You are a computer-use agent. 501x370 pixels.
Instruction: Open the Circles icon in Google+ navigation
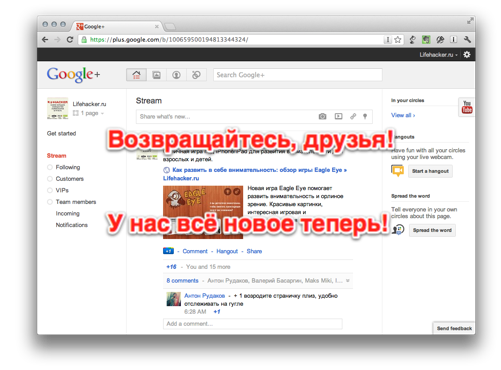[x=196, y=75]
